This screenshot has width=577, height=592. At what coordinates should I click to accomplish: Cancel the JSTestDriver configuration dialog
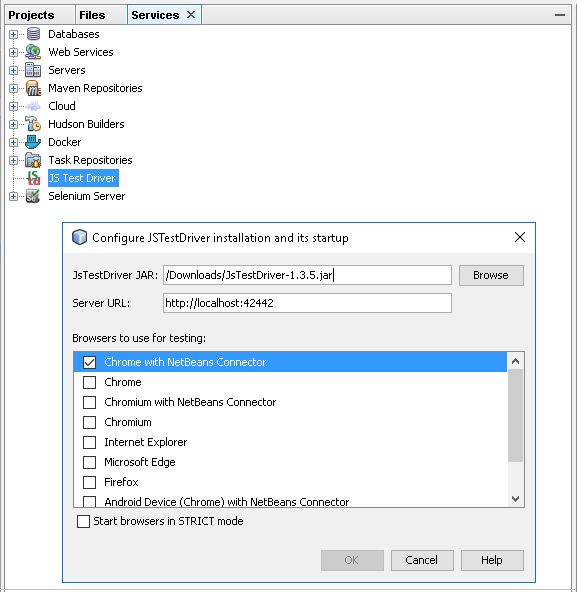(x=422, y=560)
